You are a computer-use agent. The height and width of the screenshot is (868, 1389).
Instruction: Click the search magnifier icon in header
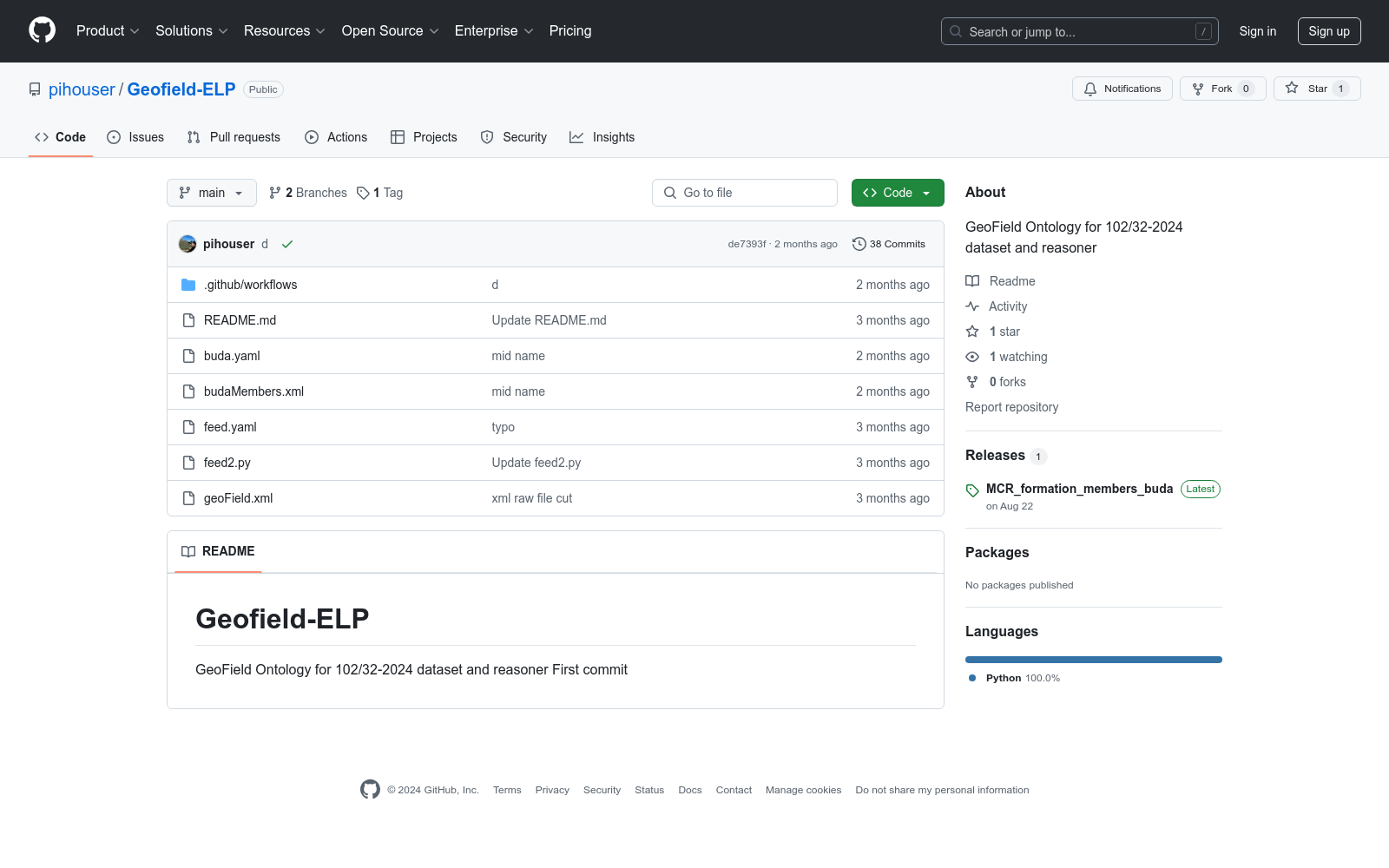(x=956, y=31)
